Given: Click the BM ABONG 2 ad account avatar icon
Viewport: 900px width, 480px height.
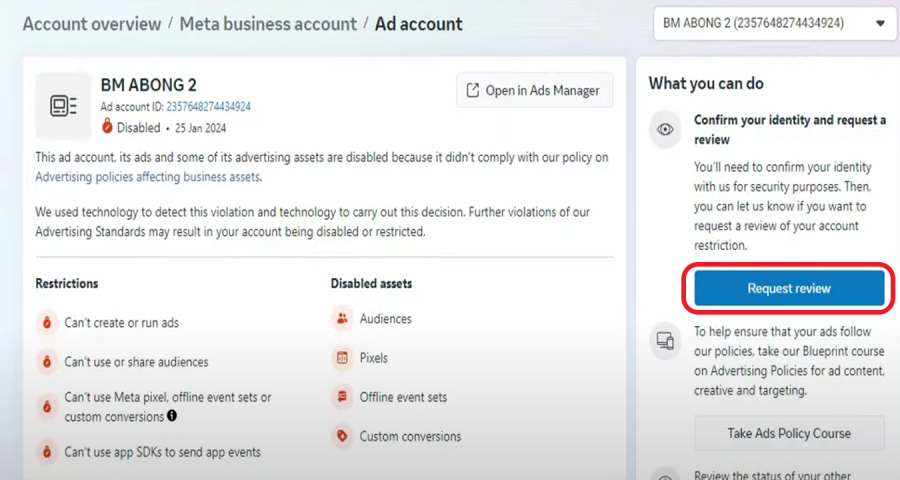Looking at the screenshot, I should pos(63,106).
